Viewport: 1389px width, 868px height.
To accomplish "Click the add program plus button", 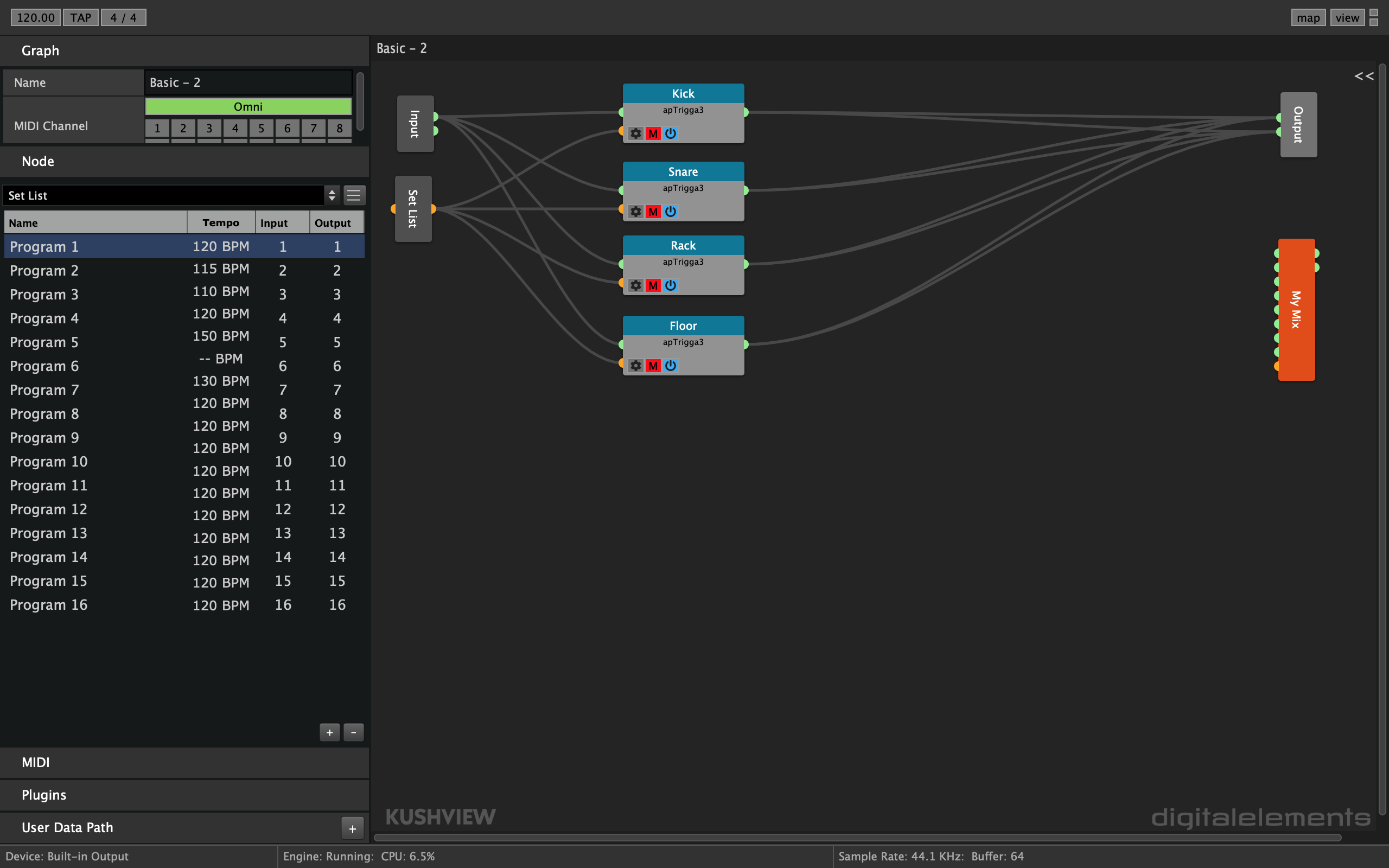I will tap(329, 732).
